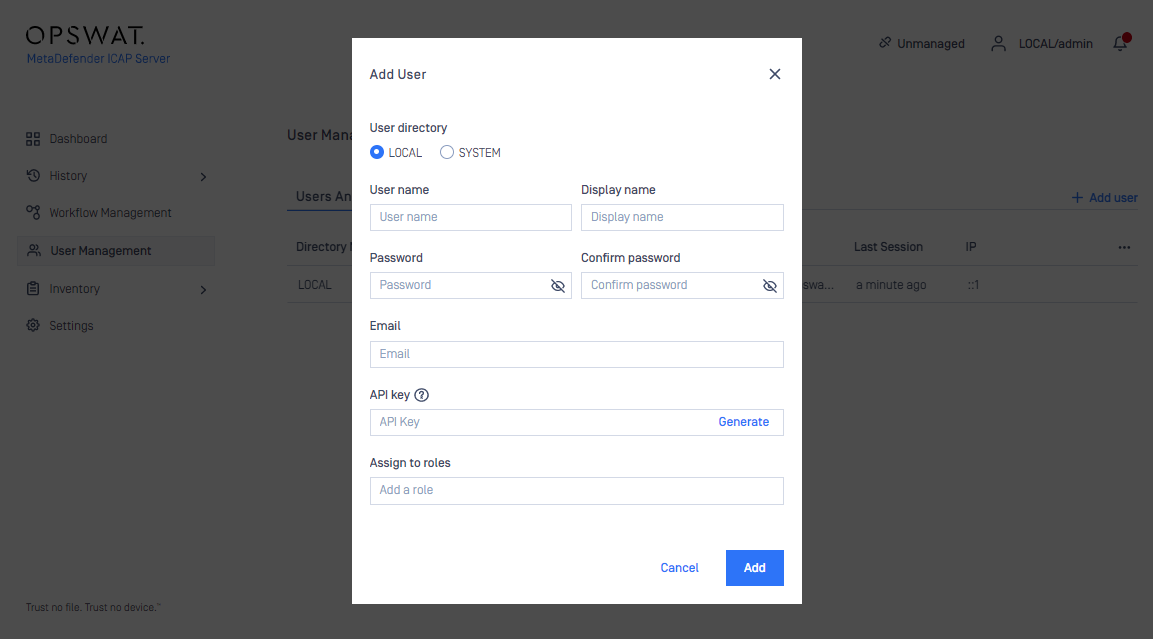Select the SYSTEM user directory radio button
This screenshot has height=639, width=1153.
tap(446, 152)
